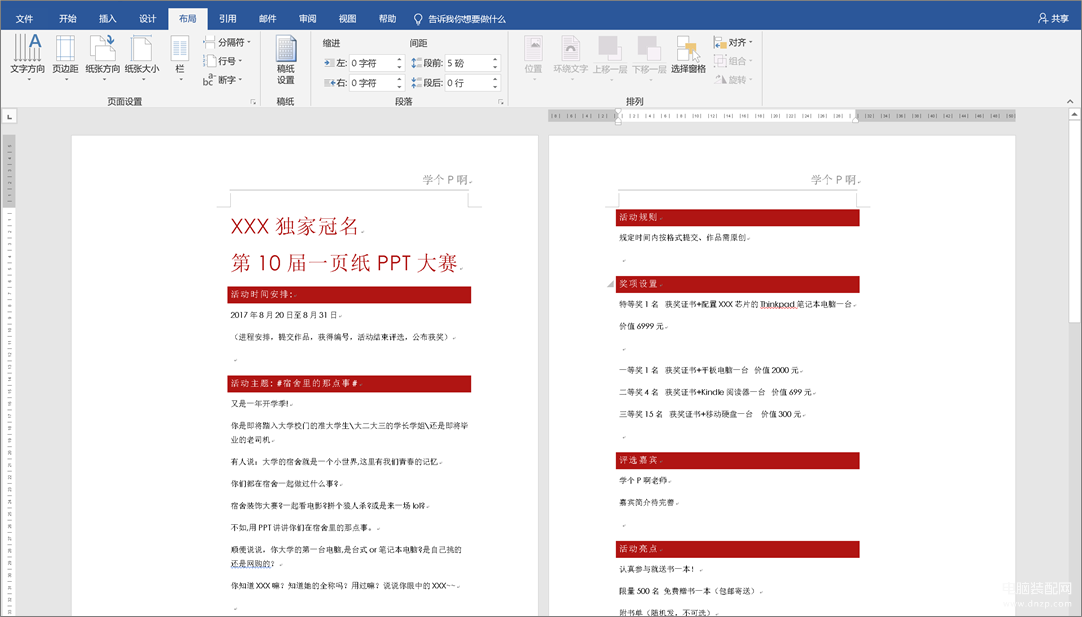The height and width of the screenshot is (617, 1082).
Task: Click the vertical scrollbar thumb
Action: [1075, 221]
